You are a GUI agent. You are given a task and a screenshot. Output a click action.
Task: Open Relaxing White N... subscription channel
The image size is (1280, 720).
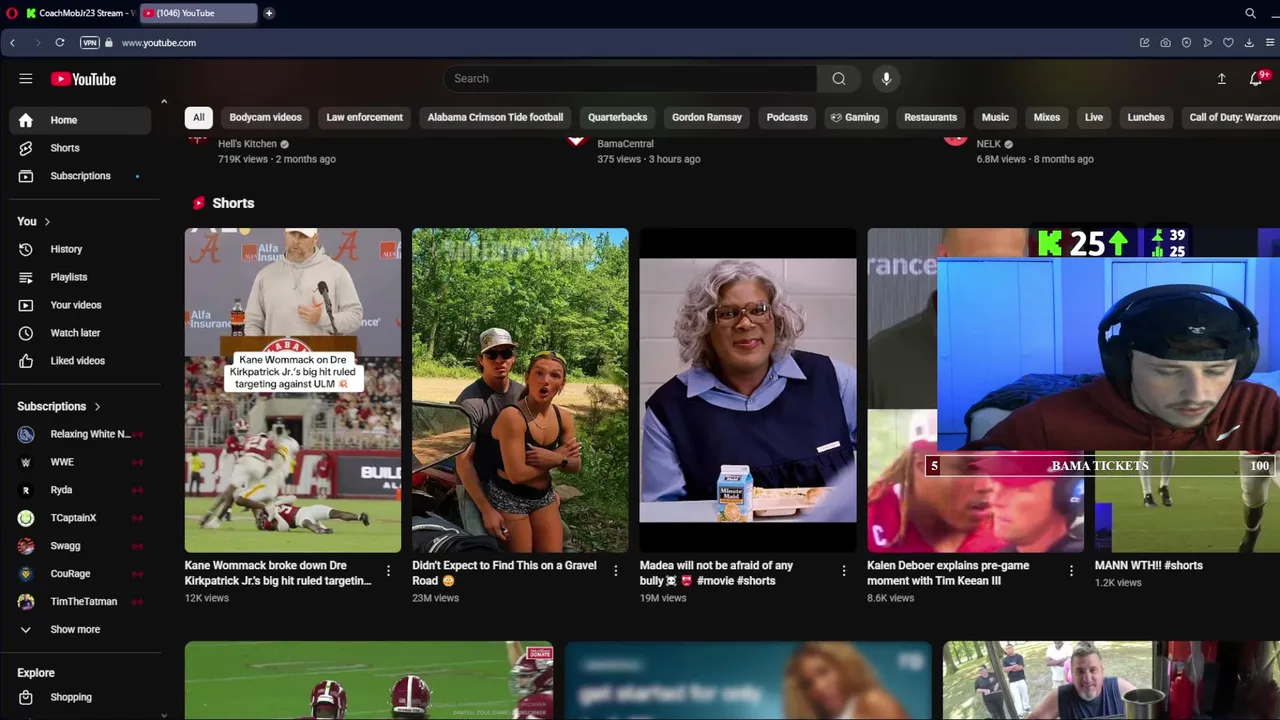80,434
